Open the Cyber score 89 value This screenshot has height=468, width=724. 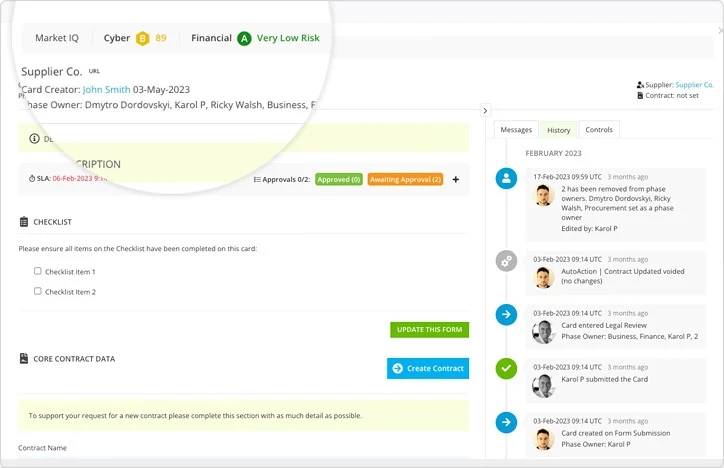click(161, 38)
